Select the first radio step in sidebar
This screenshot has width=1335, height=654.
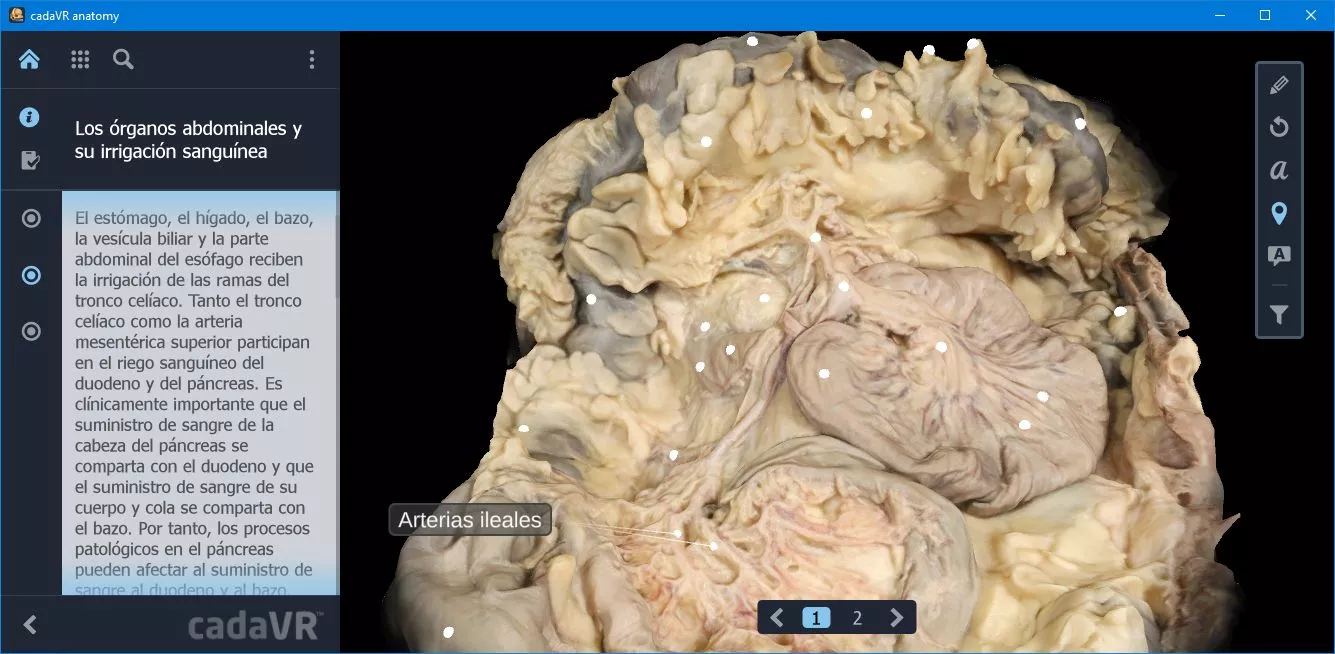(x=31, y=218)
